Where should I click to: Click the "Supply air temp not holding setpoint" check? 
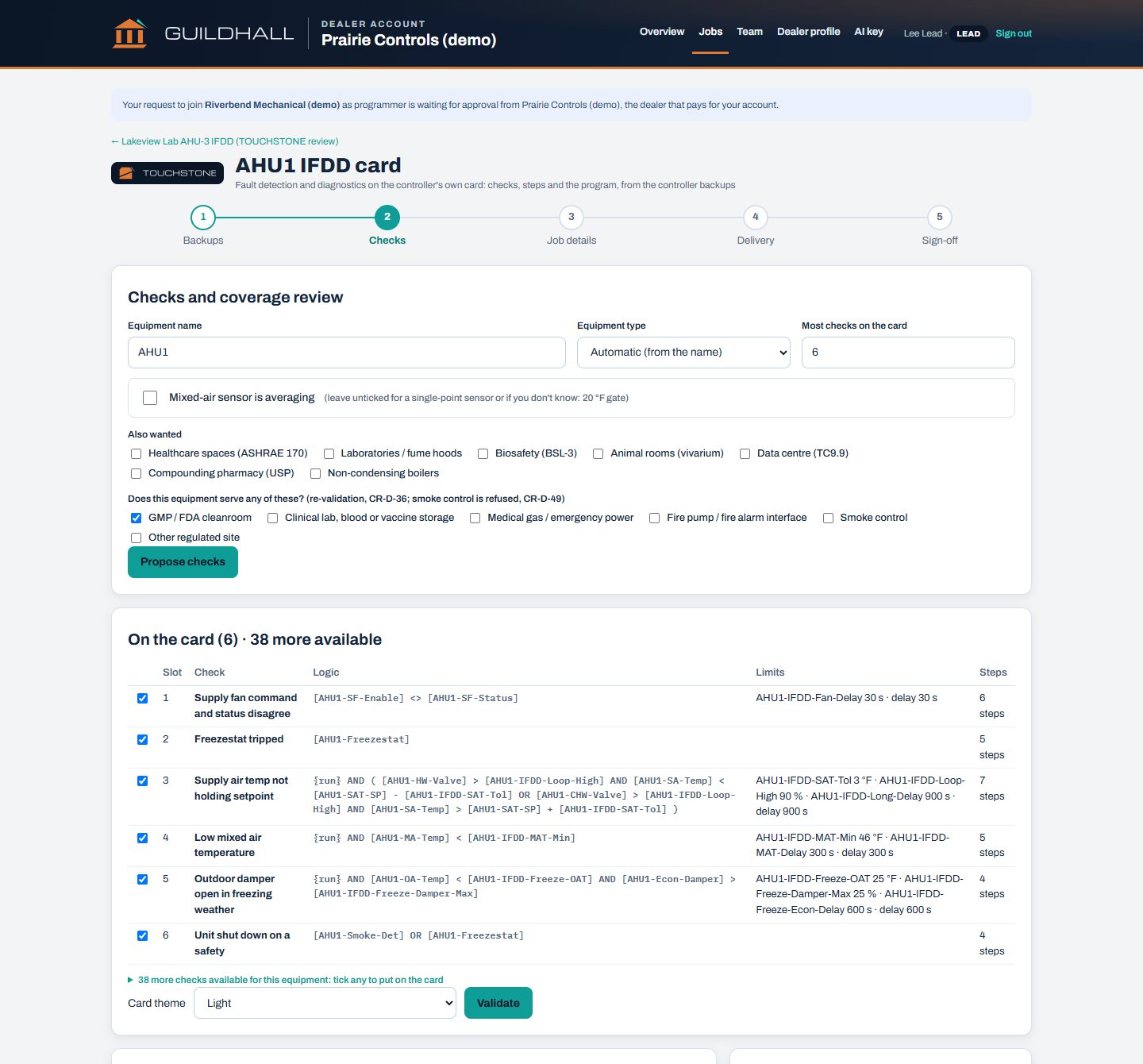241,788
